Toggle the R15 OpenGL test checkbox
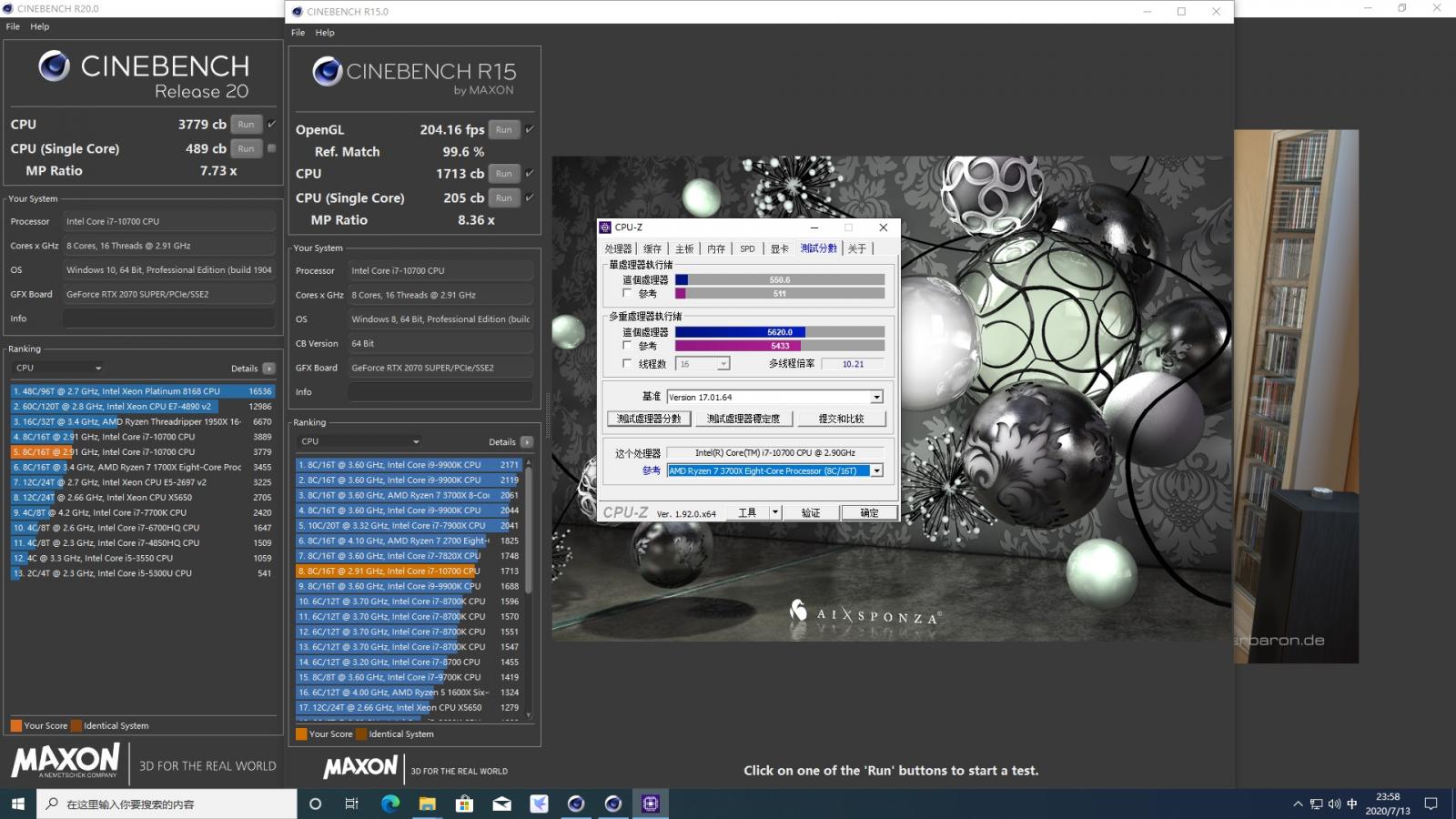This screenshot has width=1456, height=819. 530,129
